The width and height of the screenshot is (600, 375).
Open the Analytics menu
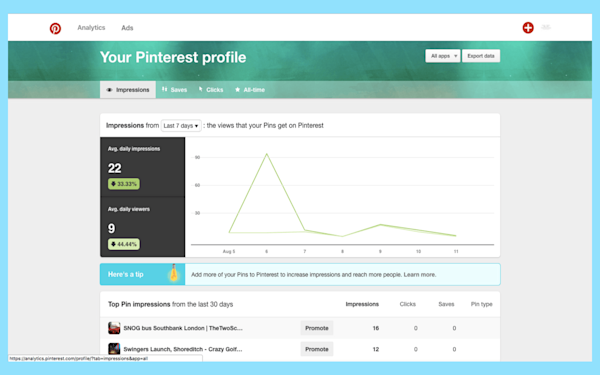click(91, 28)
